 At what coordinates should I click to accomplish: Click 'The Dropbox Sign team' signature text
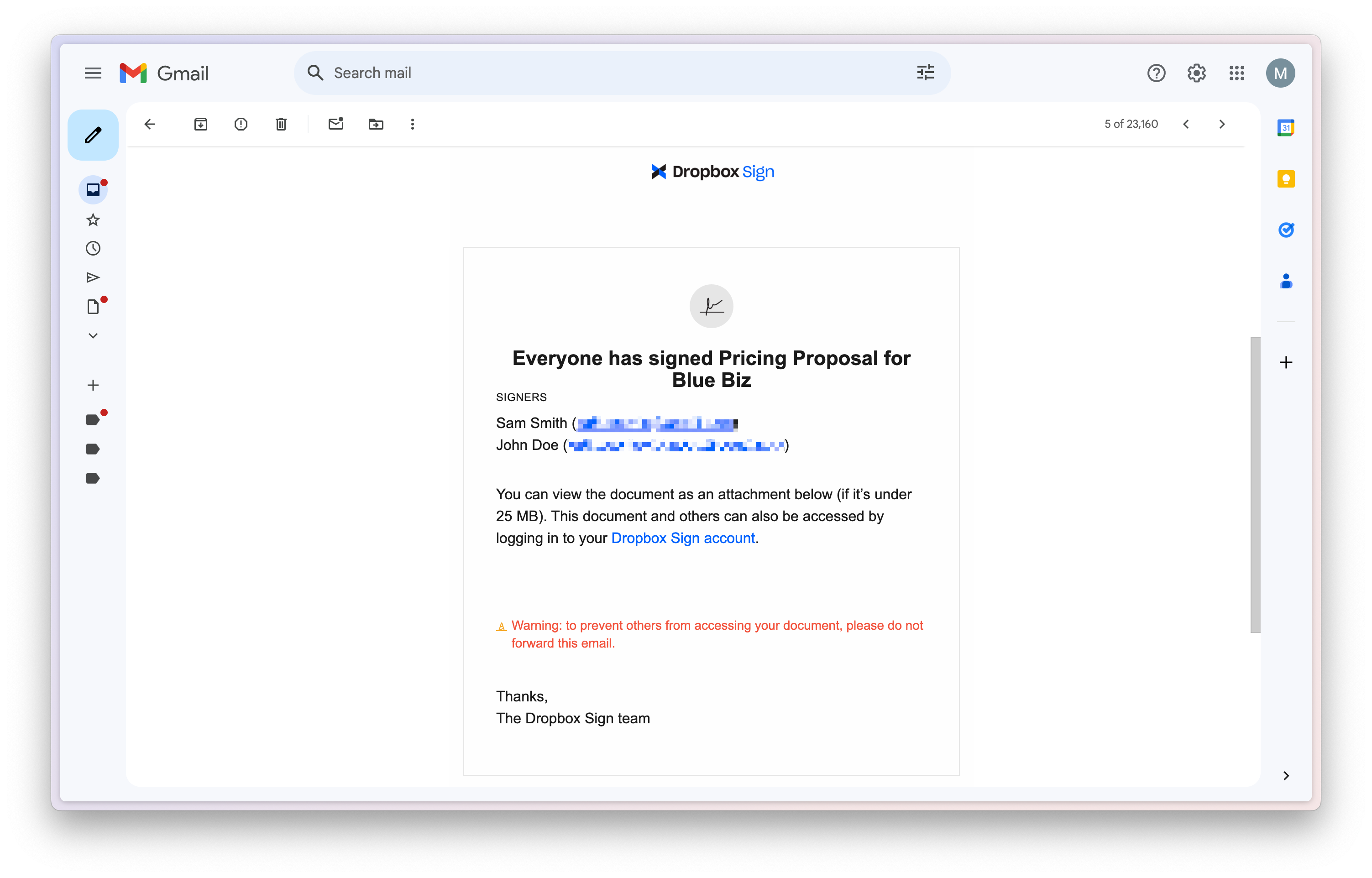572,718
